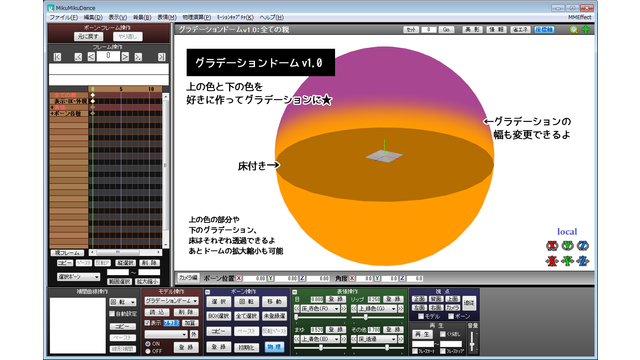Screen dimensions: 640x360
Task: Open 上_緑色(G) lip morph dropdown
Action: (378, 309)
